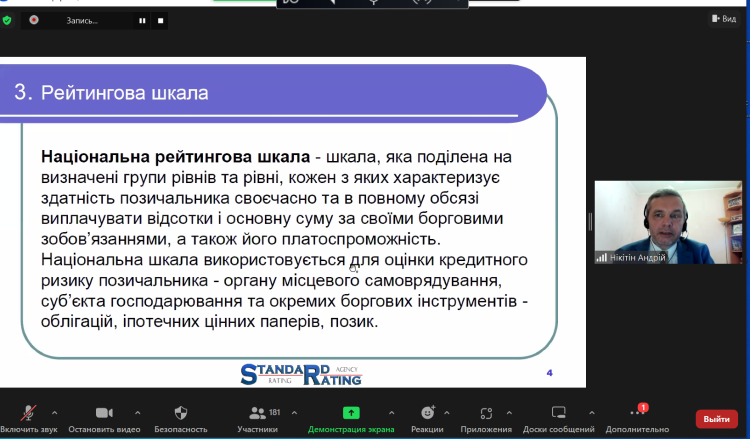Pause the recording in Запись indicator
750x439 pixels.
click(x=142, y=20)
